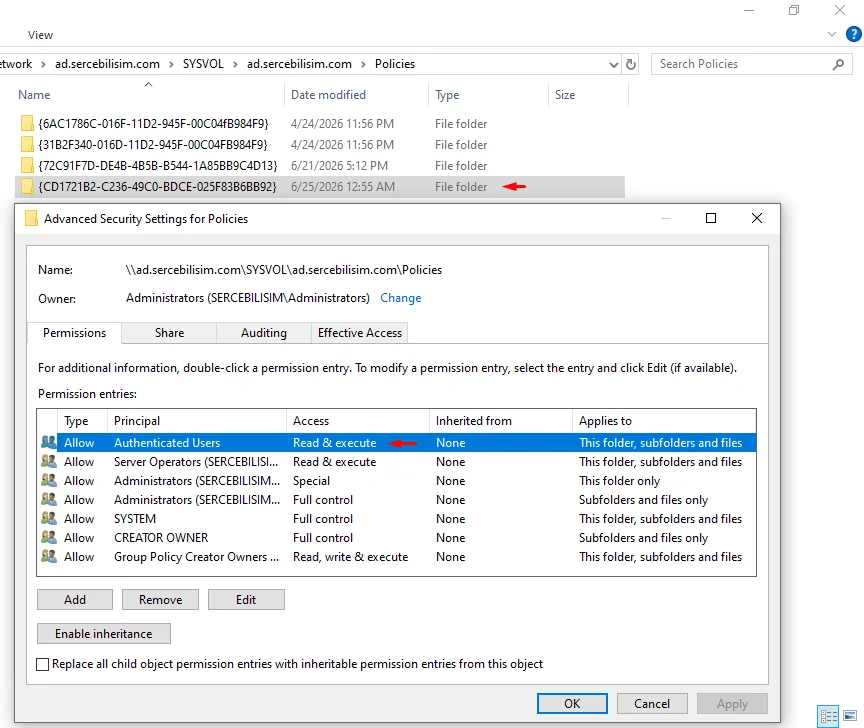Open the View ribbon tab
Viewport: 864px width, 728px height.
tap(40, 35)
